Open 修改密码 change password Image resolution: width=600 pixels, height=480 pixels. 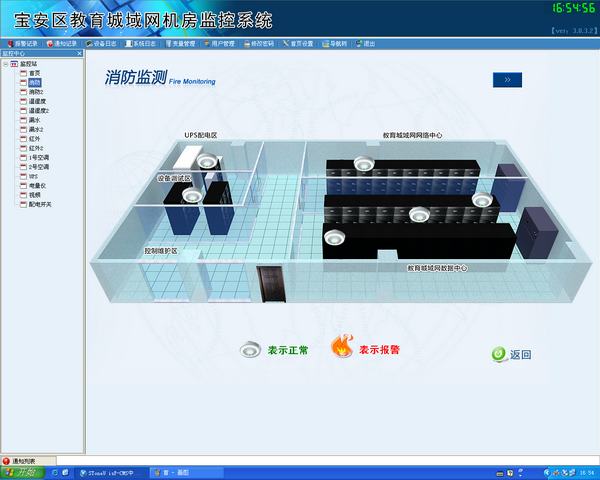pyautogui.click(x=258, y=44)
